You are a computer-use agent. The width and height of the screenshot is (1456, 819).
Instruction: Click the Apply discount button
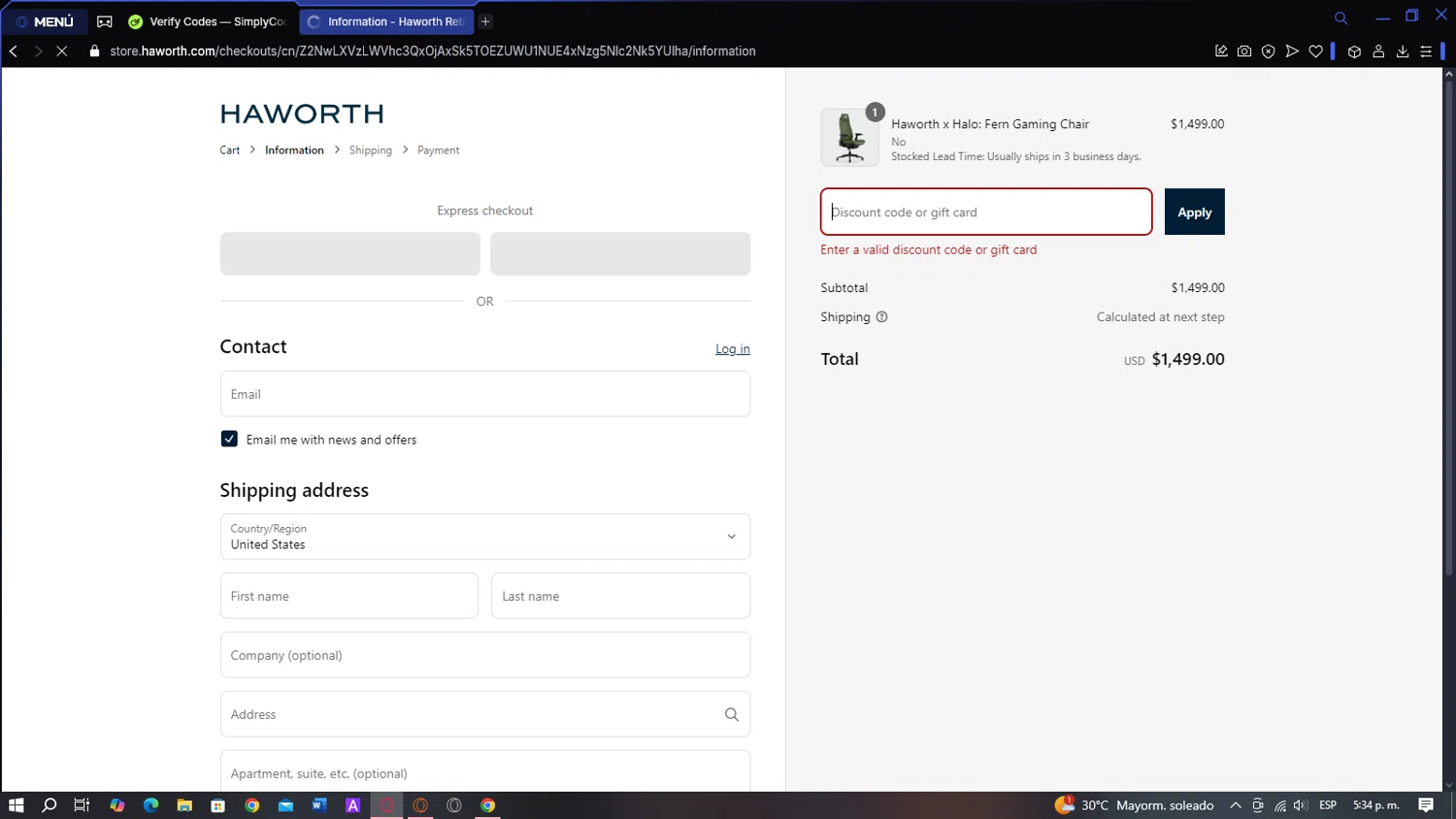[x=1195, y=212]
